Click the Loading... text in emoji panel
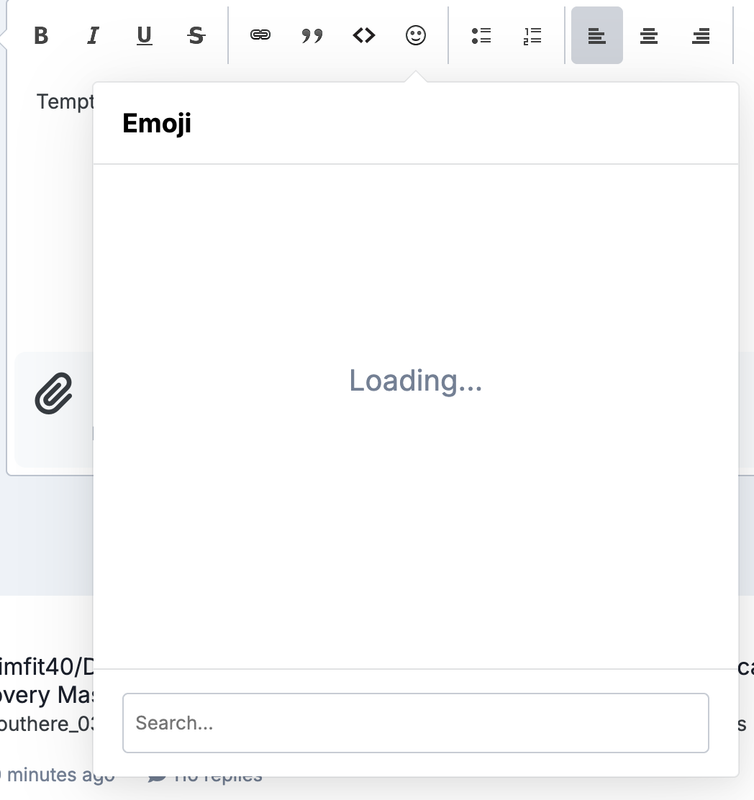The width and height of the screenshot is (754, 800). 415,381
